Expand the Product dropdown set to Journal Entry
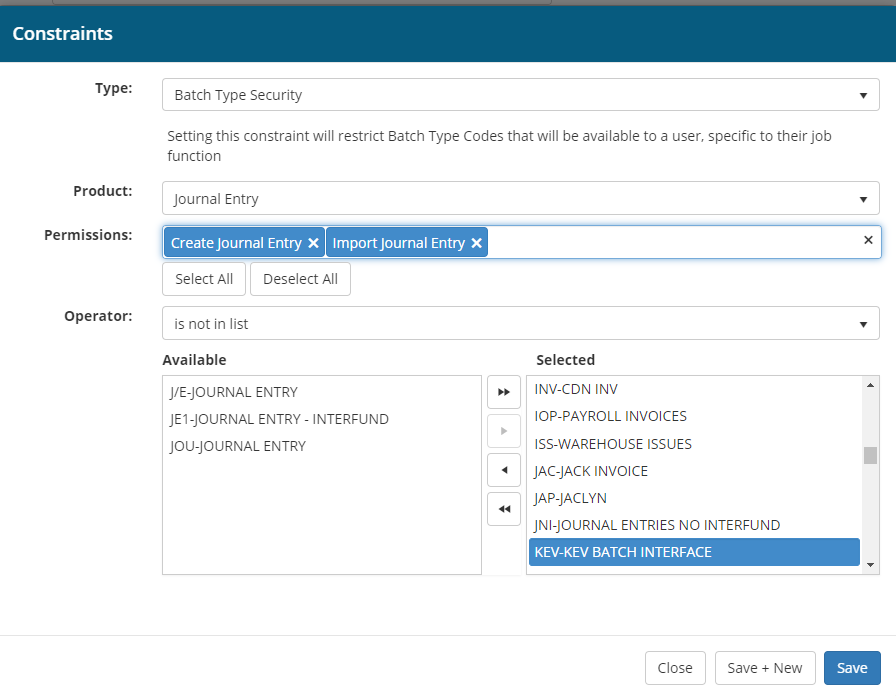896x696 pixels. pyautogui.click(x=520, y=198)
